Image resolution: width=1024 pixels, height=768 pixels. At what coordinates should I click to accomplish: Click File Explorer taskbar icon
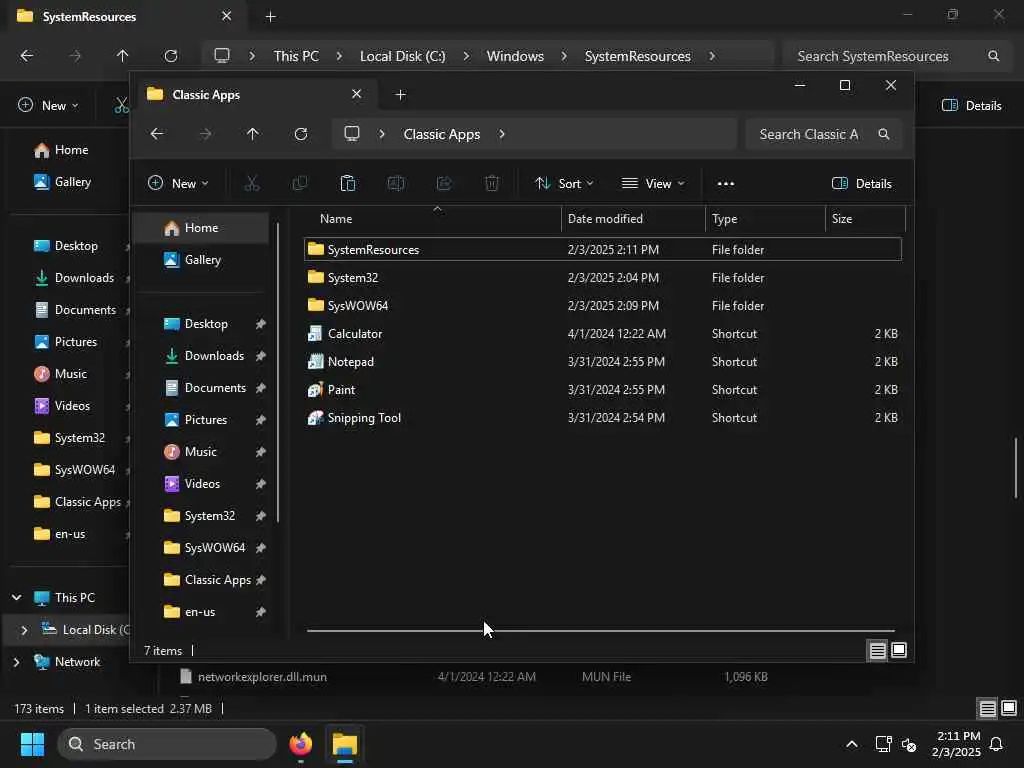point(344,744)
